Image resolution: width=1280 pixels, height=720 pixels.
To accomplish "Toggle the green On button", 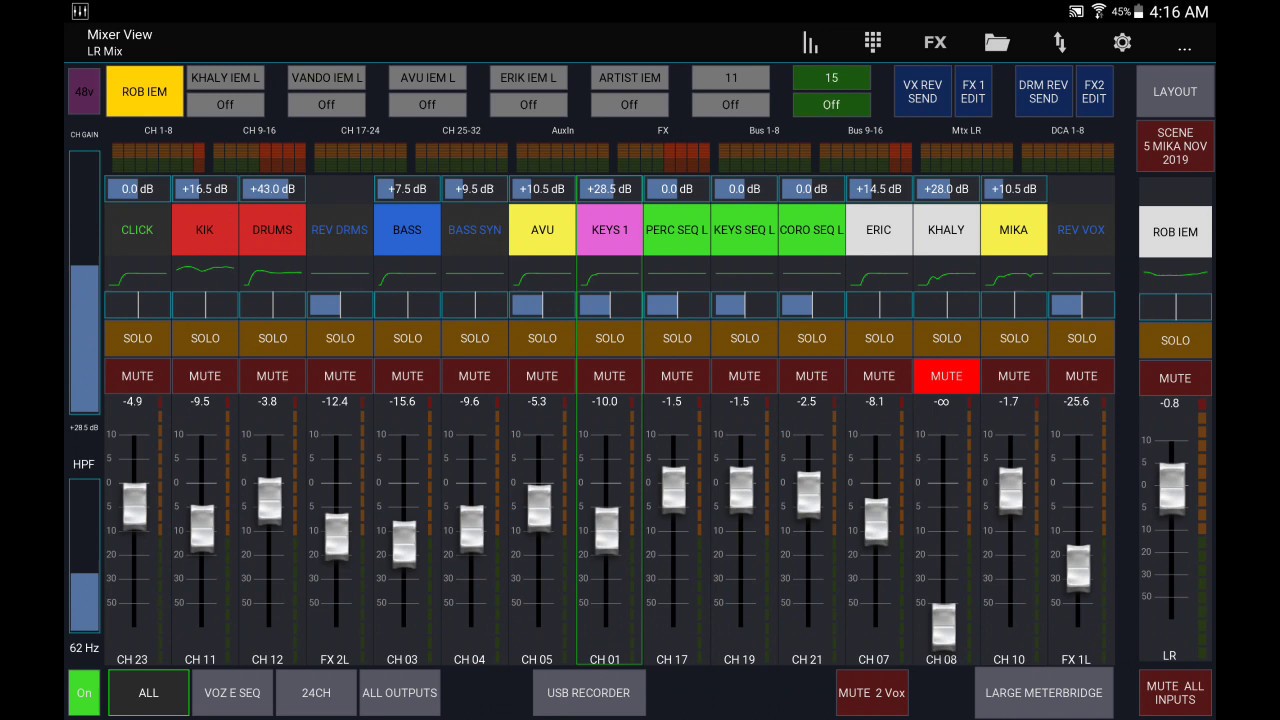I will 84,693.
